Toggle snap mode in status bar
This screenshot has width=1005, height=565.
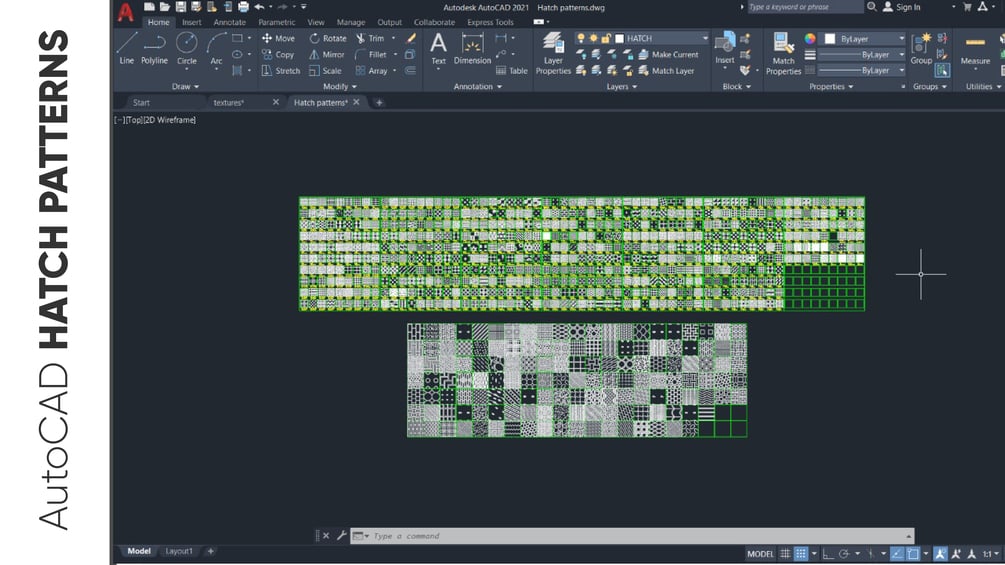click(x=801, y=553)
